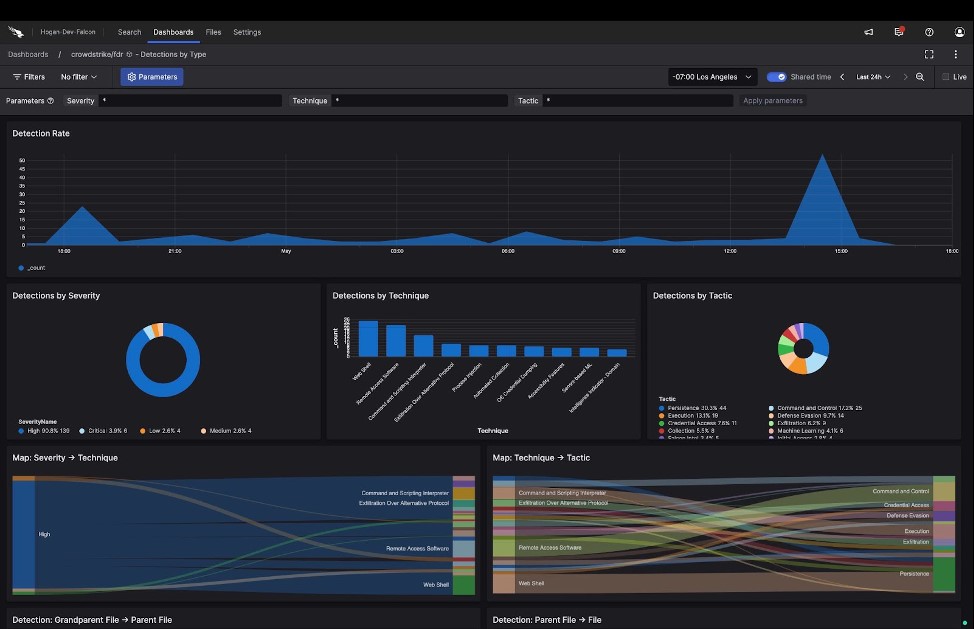Open the Last 24h time range dropdown
Screen dimensions: 974x629
(873, 76)
